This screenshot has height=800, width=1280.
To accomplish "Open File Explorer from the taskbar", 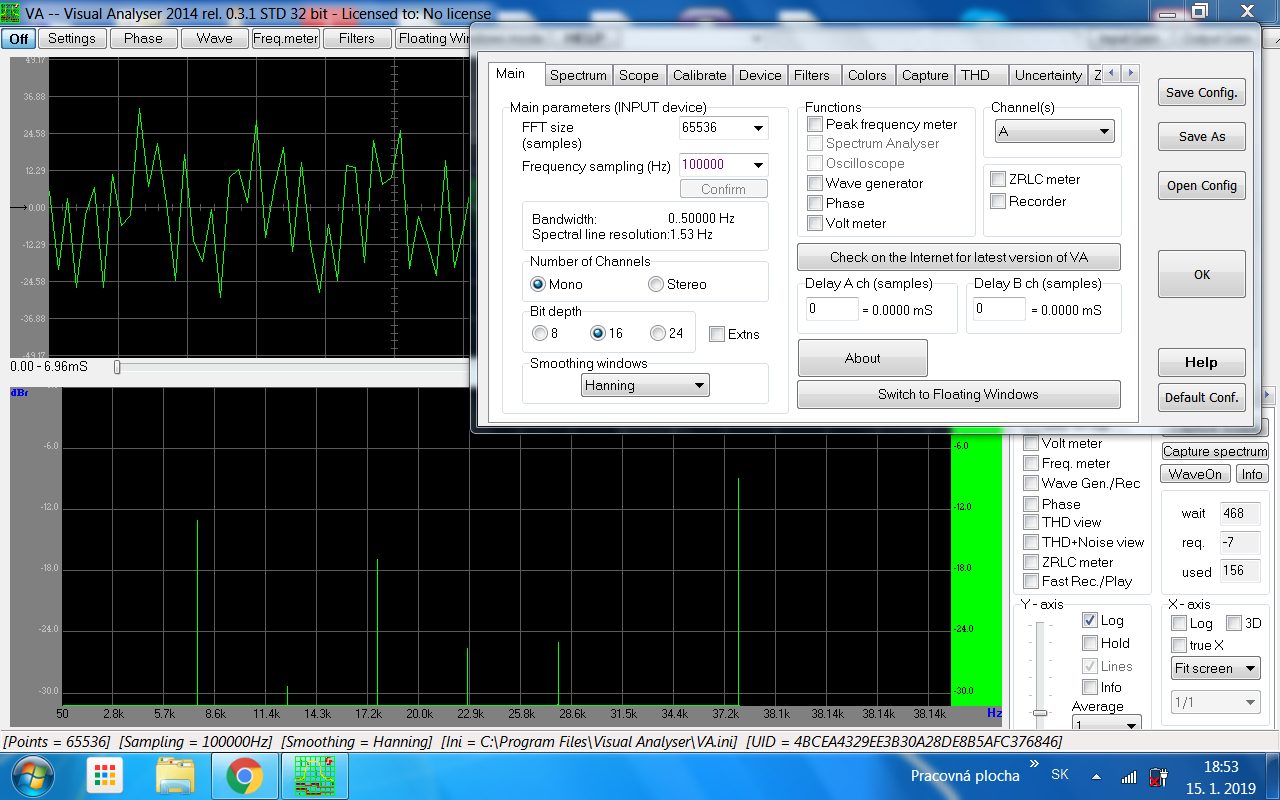I will tap(175, 775).
